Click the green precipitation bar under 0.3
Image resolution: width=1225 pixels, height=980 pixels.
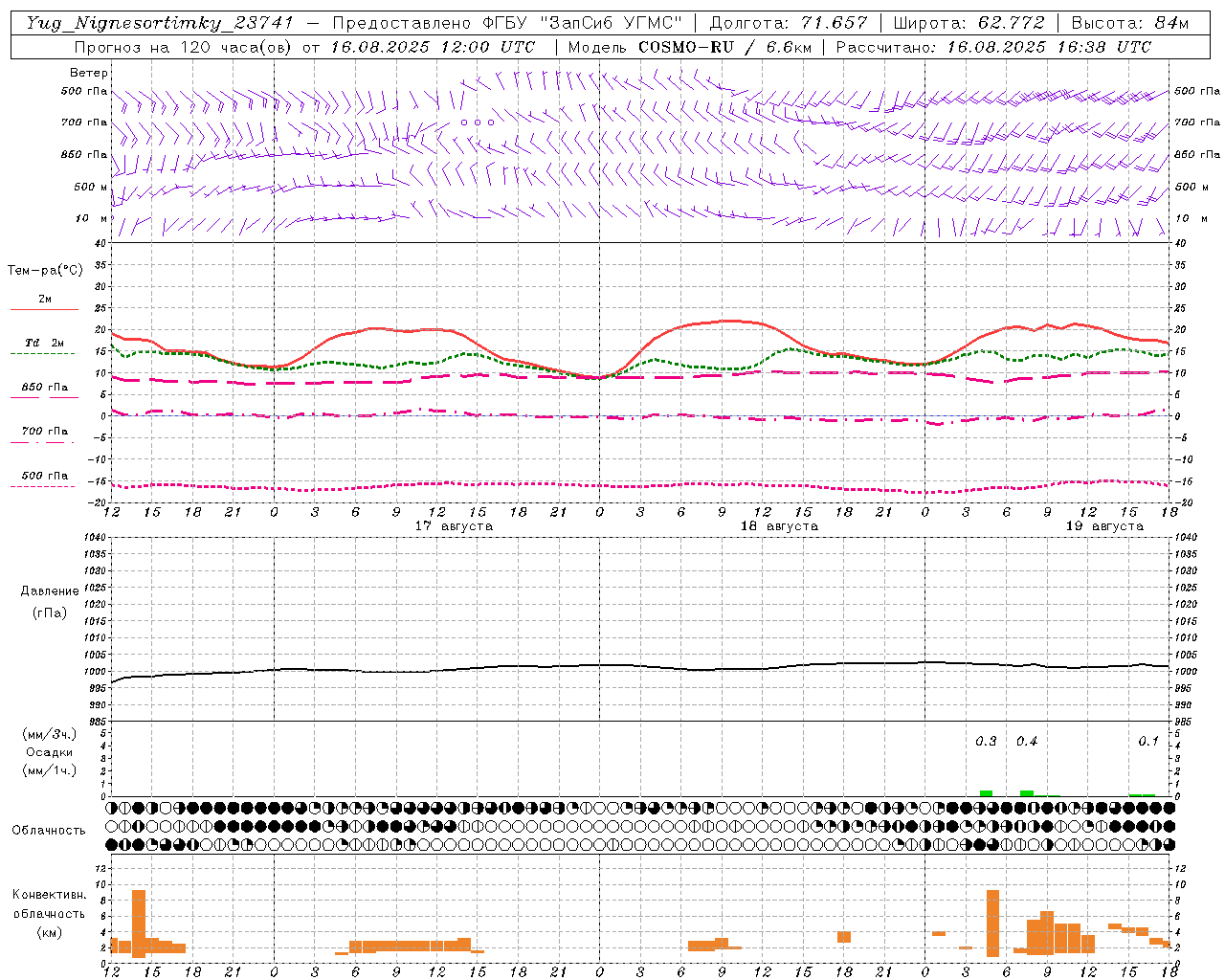(986, 793)
